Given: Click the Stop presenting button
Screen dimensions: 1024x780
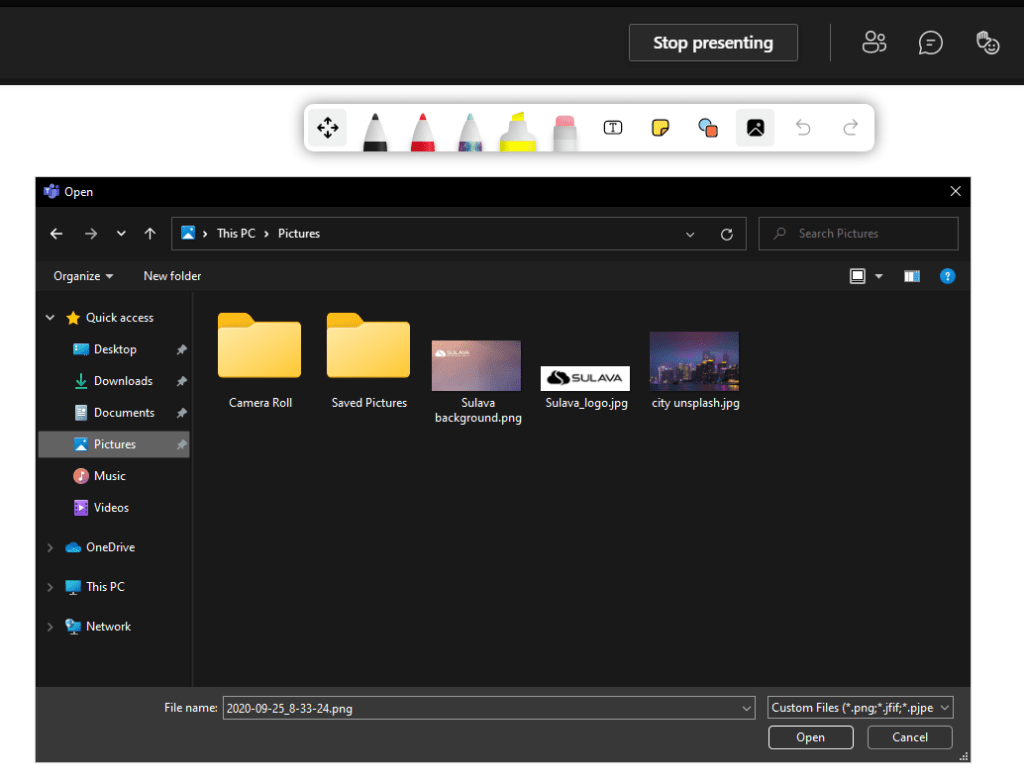Looking at the screenshot, I should click(713, 43).
